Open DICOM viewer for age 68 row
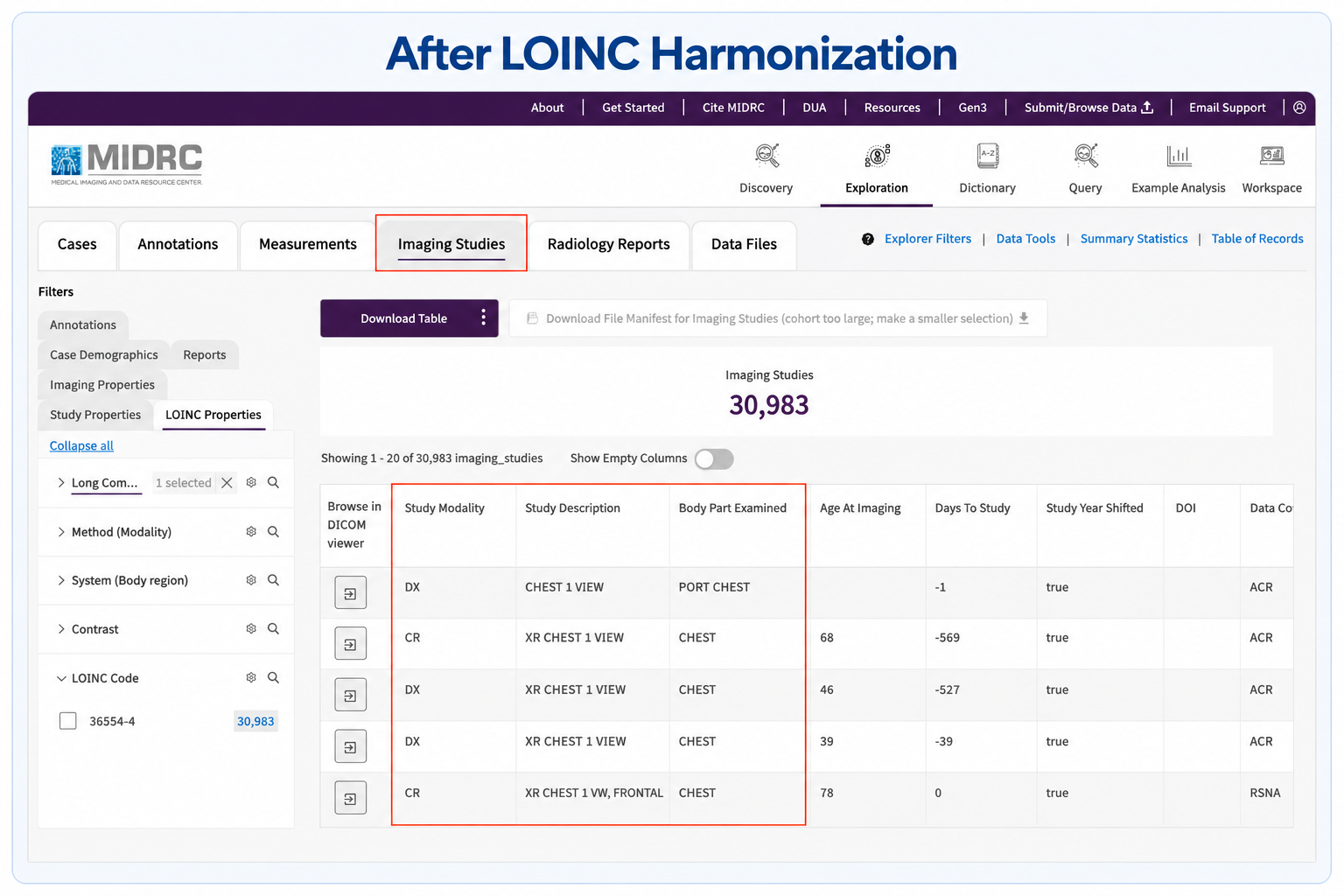Screen dimensions: 1344x896 click(350, 644)
